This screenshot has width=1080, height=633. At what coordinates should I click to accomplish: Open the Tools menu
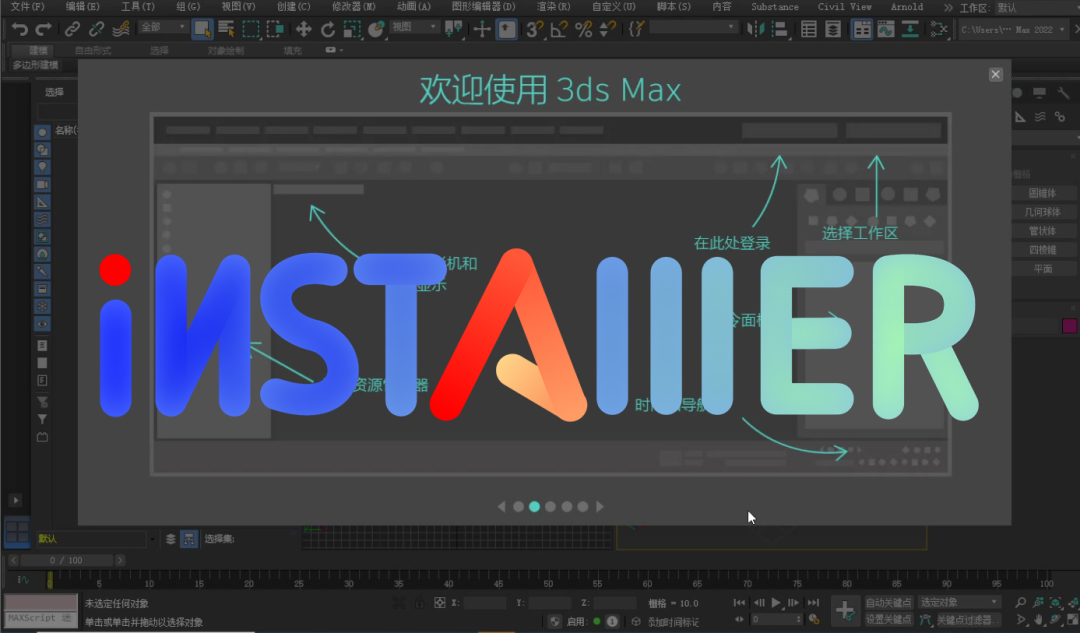click(138, 7)
